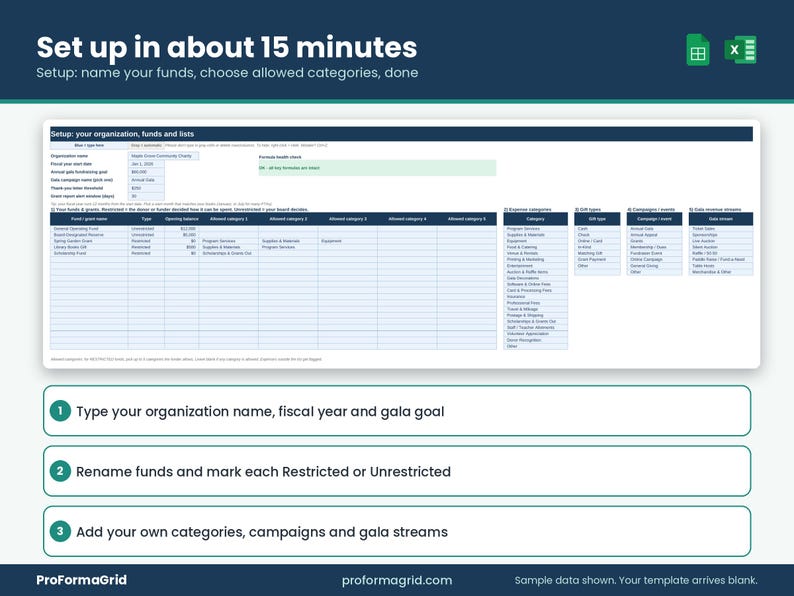Image resolution: width=794 pixels, height=596 pixels.
Task: Select 'Ticket Sales' gala stream
Action: click(721, 229)
